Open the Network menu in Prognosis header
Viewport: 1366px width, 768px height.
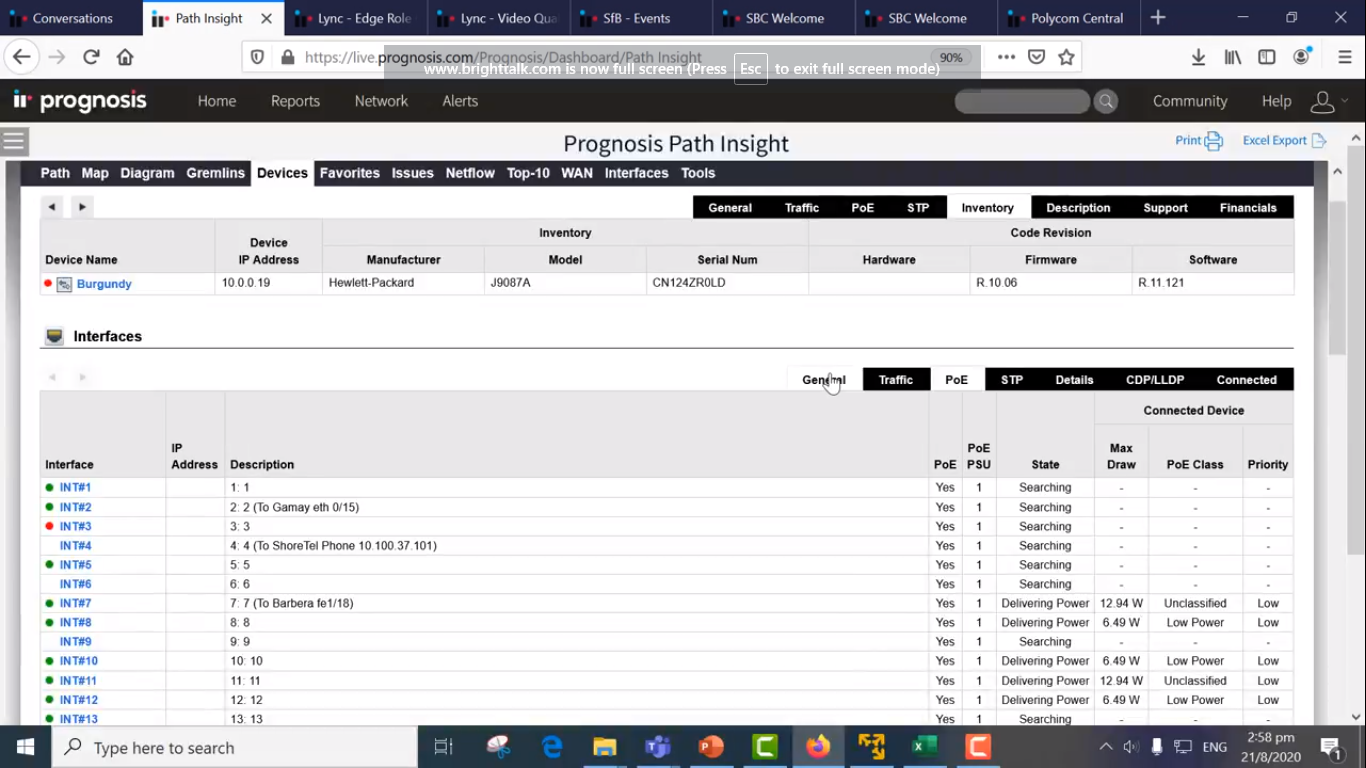click(381, 101)
